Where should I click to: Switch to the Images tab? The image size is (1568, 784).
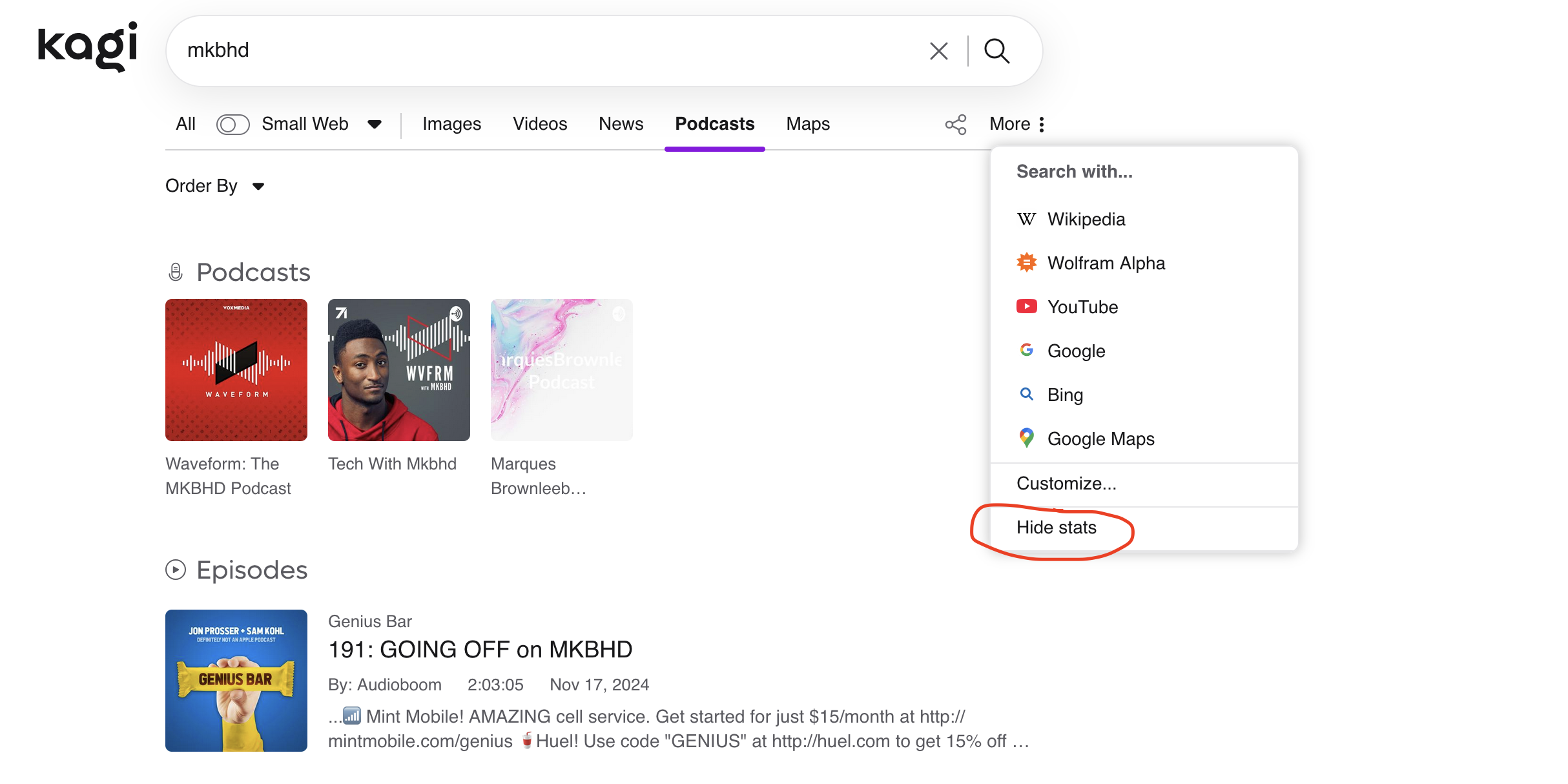pos(451,124)
